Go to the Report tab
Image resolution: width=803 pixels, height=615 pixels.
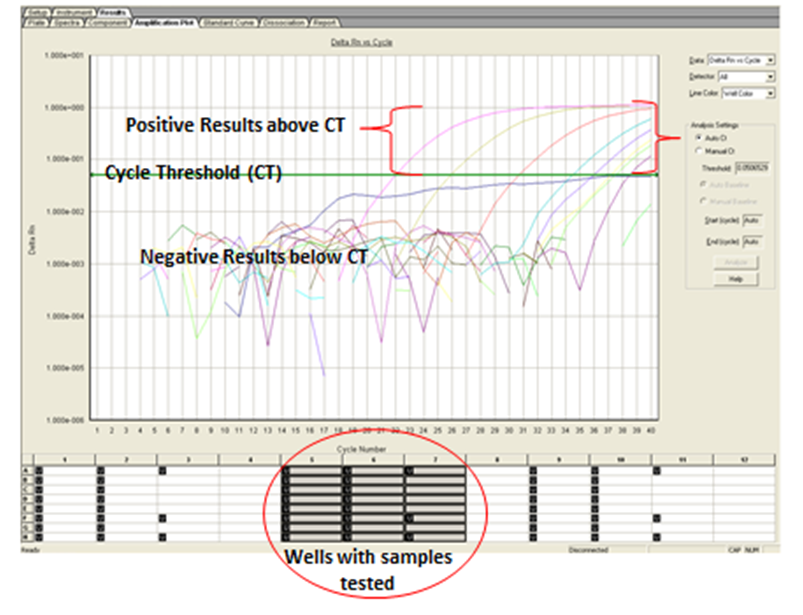pos(325,20)
